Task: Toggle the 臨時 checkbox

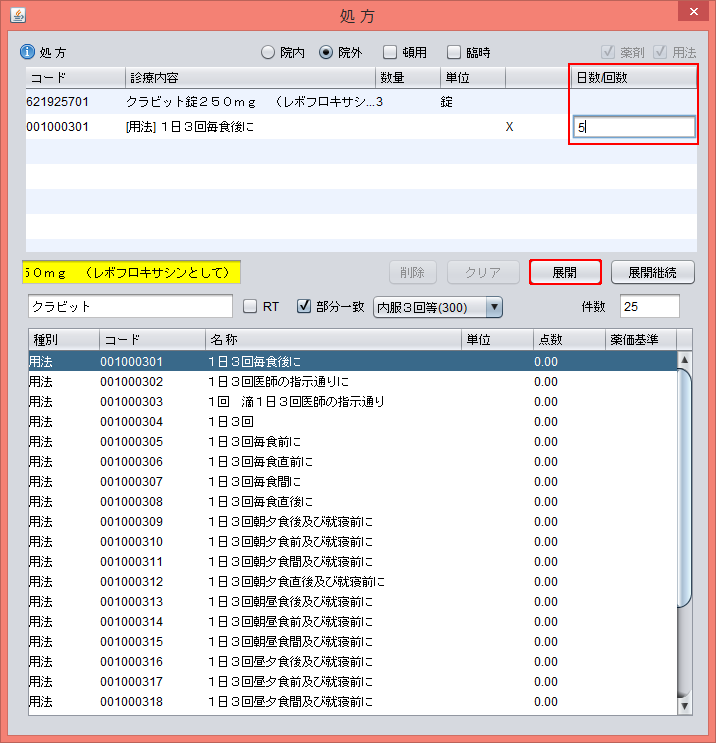Action: pyautogui.click(x=455, y=52)
